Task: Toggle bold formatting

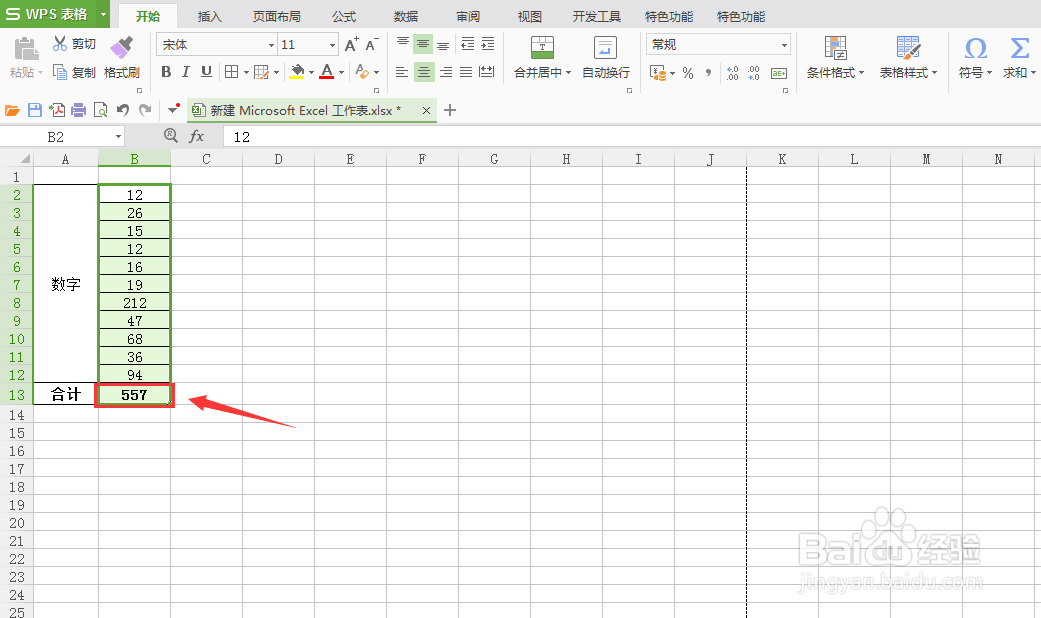Action: tap(166, 72)
